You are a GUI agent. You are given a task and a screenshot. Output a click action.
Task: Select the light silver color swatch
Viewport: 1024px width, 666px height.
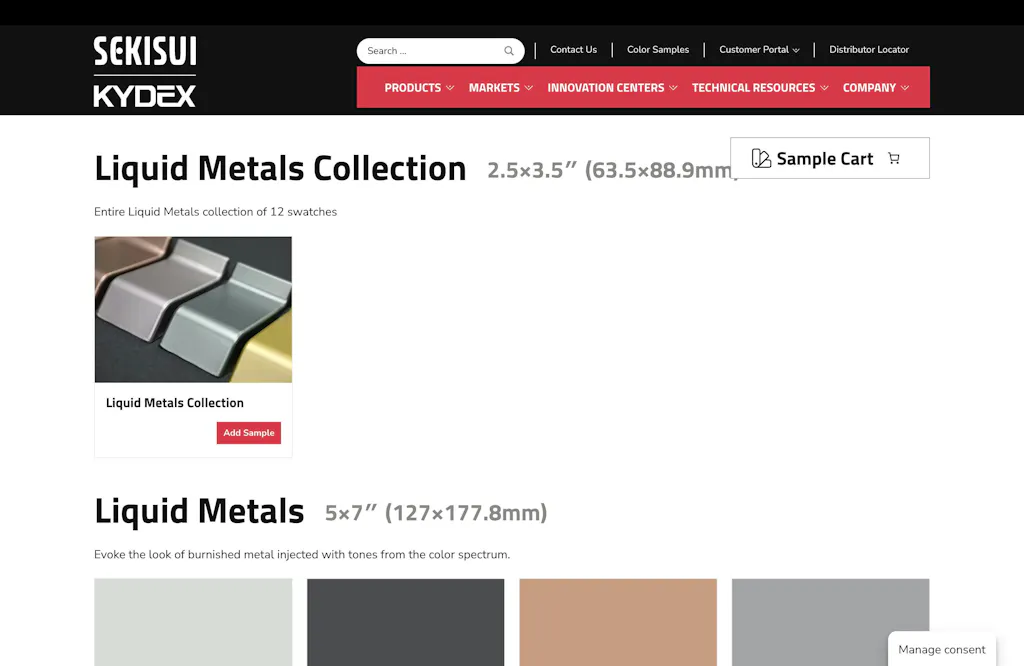coord(193,622)
